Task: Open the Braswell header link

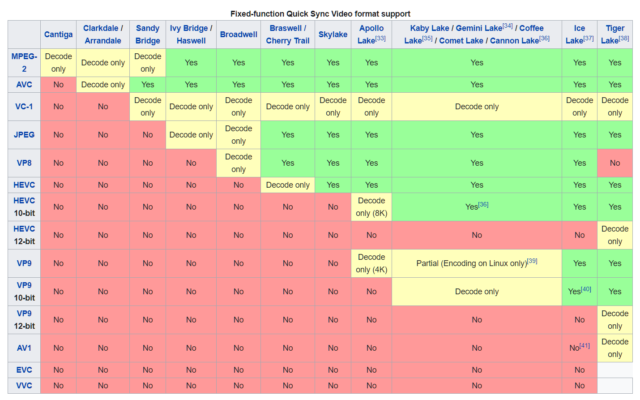Action: point(286,28)
